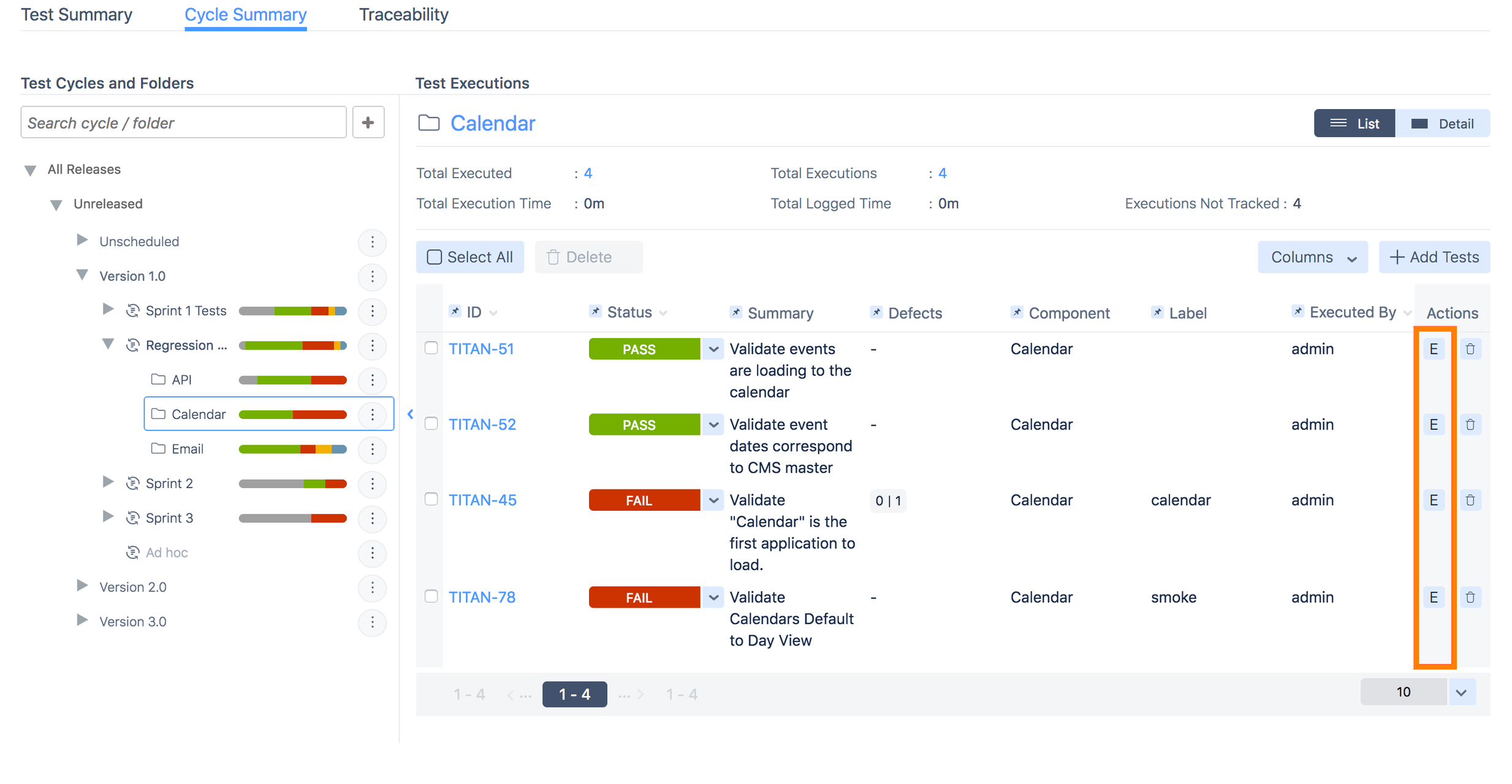Click the Add Tests button
The width and height of the screenshot is (1512, 784).
click(1434, 257)
